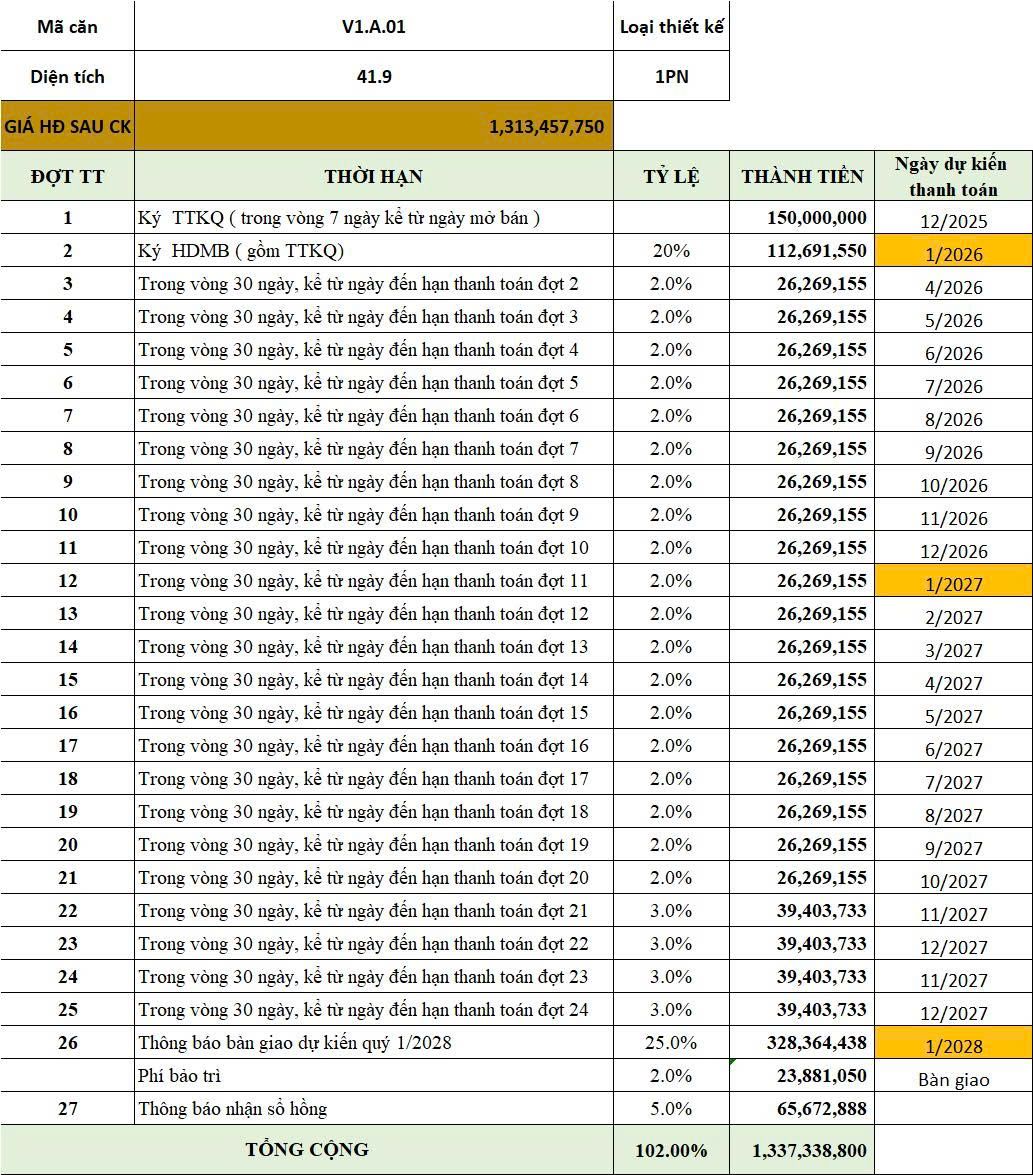Click the Ngày dự kiến thanh toán header
This screenshot has height=1175, width=1033.
953,177
